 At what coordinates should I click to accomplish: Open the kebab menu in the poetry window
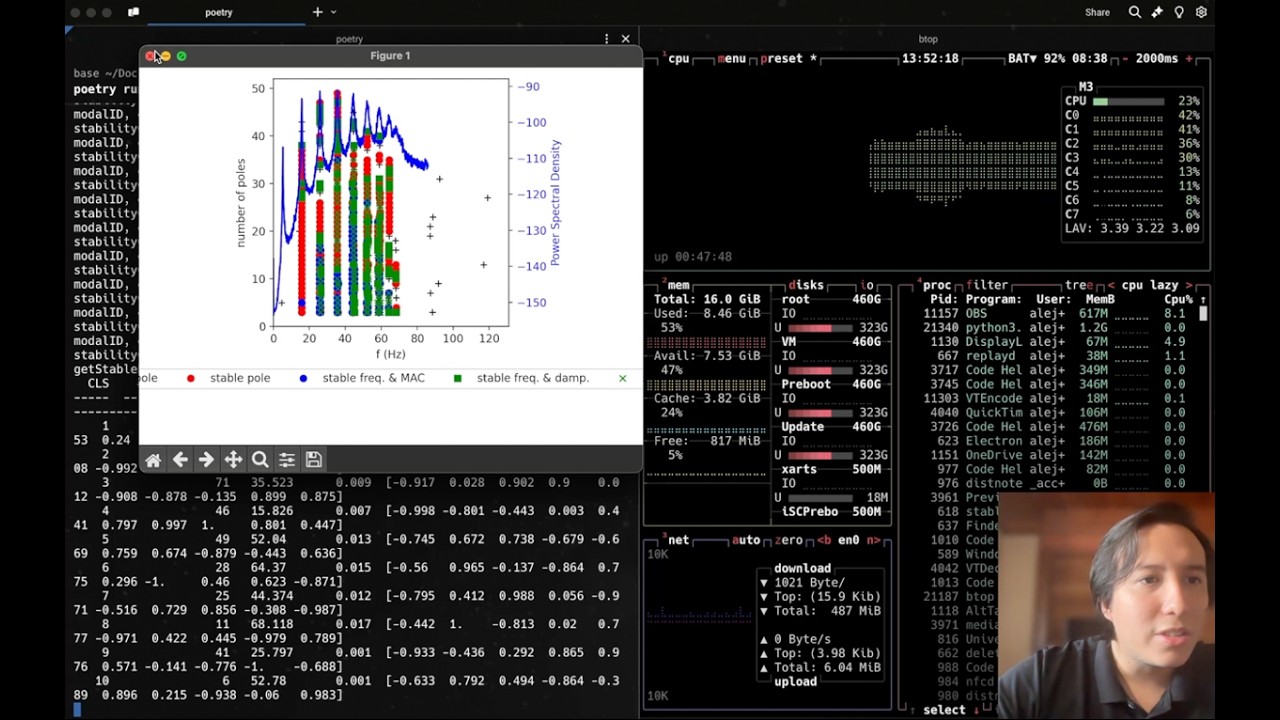tap(606, 37)
